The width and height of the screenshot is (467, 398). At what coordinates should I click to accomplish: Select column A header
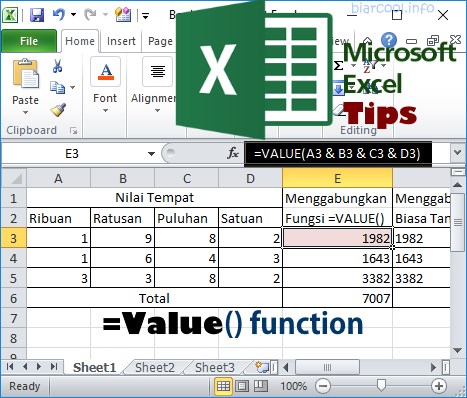[58, 179]
